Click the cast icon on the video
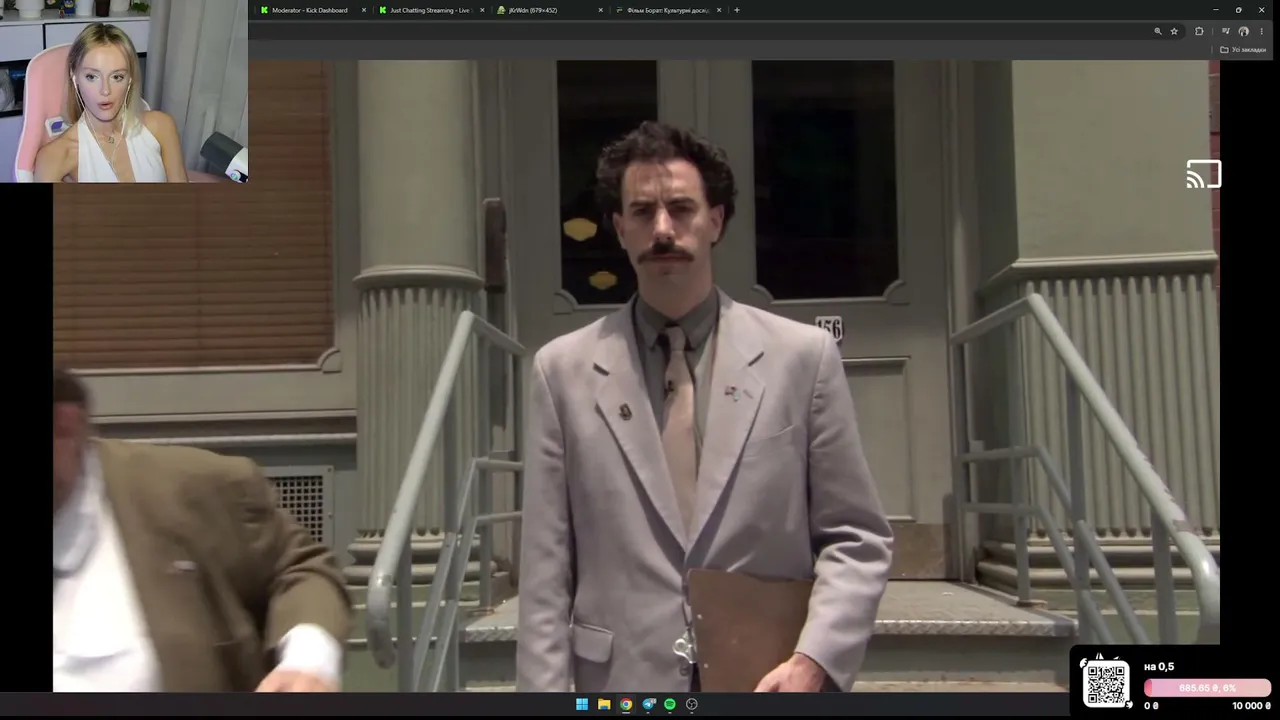The image size is (1280, 720). pyautogui.click(x=1203, y=174)
